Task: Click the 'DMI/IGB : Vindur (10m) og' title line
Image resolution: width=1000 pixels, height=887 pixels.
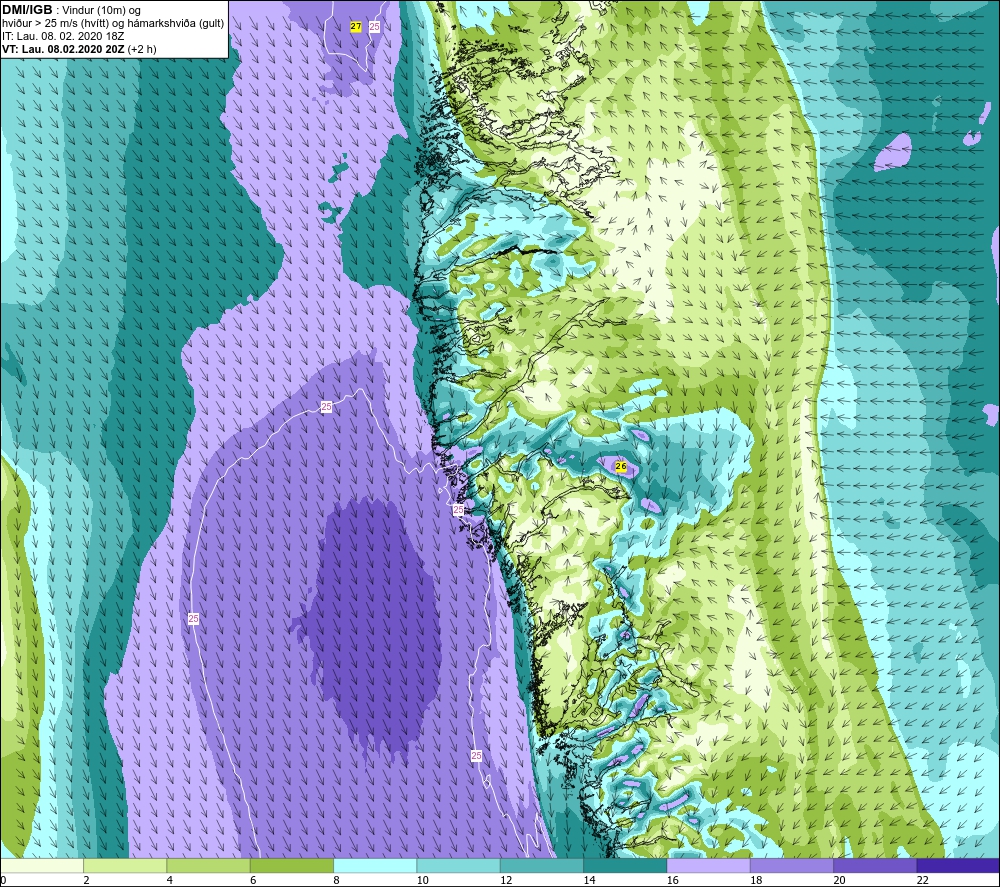Action: (71, 10)
